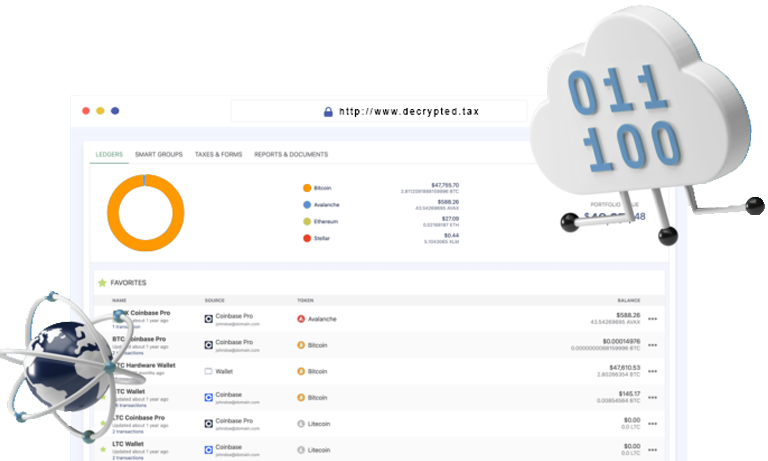Click the Balance column header
The height and width of the screenshot is (461, 768).
click(628, 300)
